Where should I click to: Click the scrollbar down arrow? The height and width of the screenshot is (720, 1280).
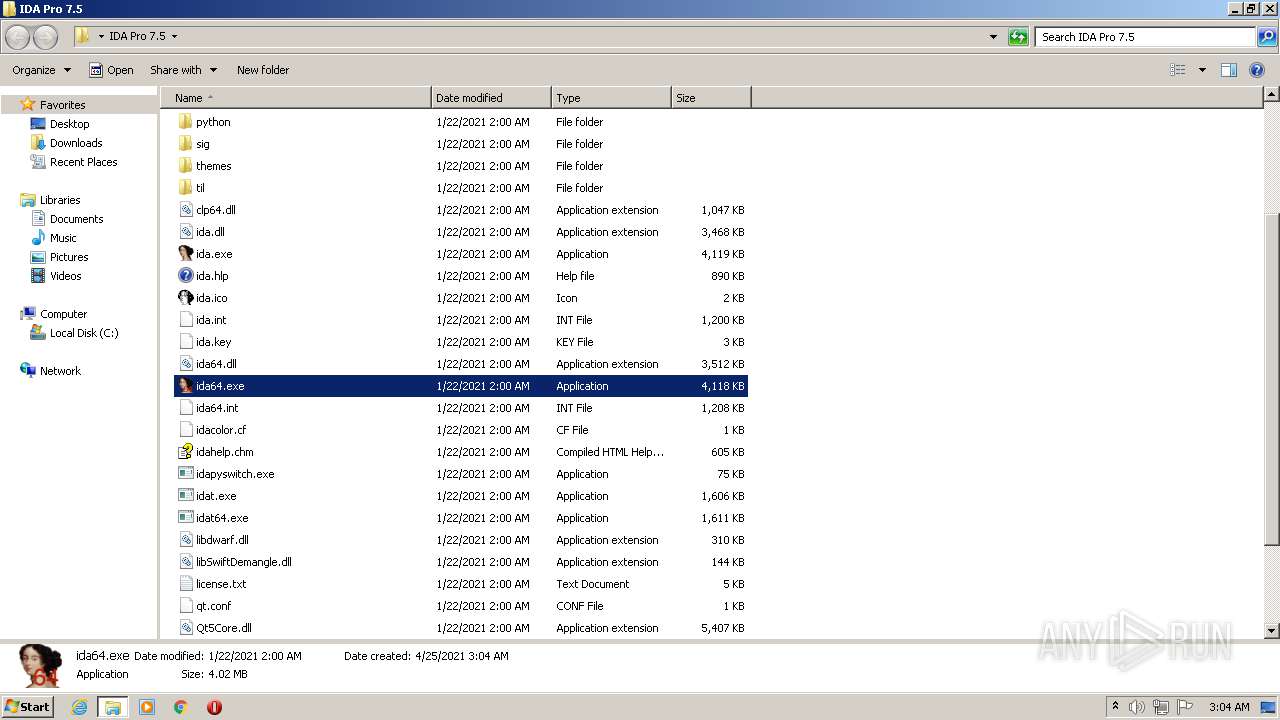click(x=1271, y=631)
